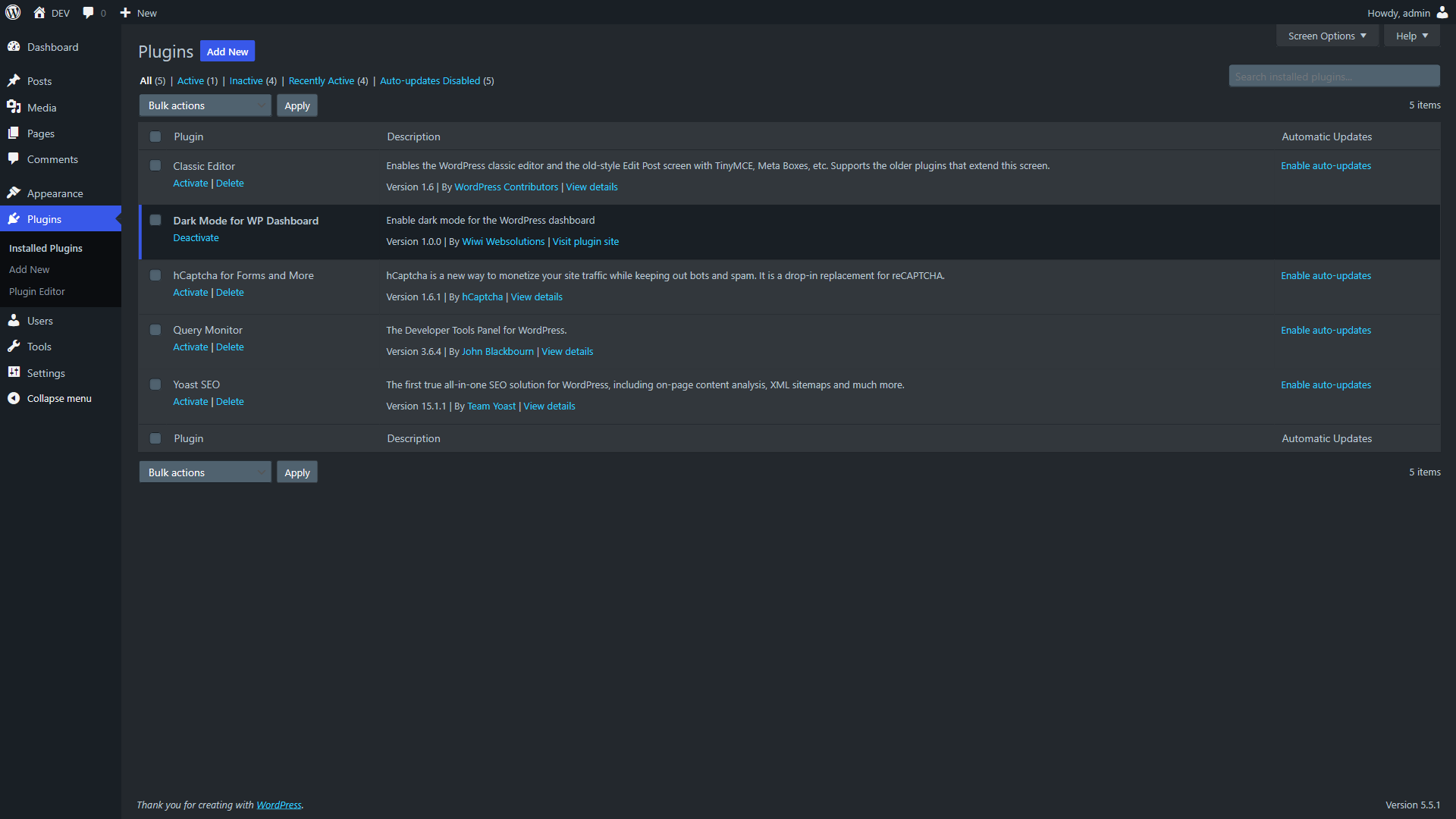Screen dimensions: 1456x819
Task: Open the comments bubble icon in admin bar
Action: click(88, 12)
